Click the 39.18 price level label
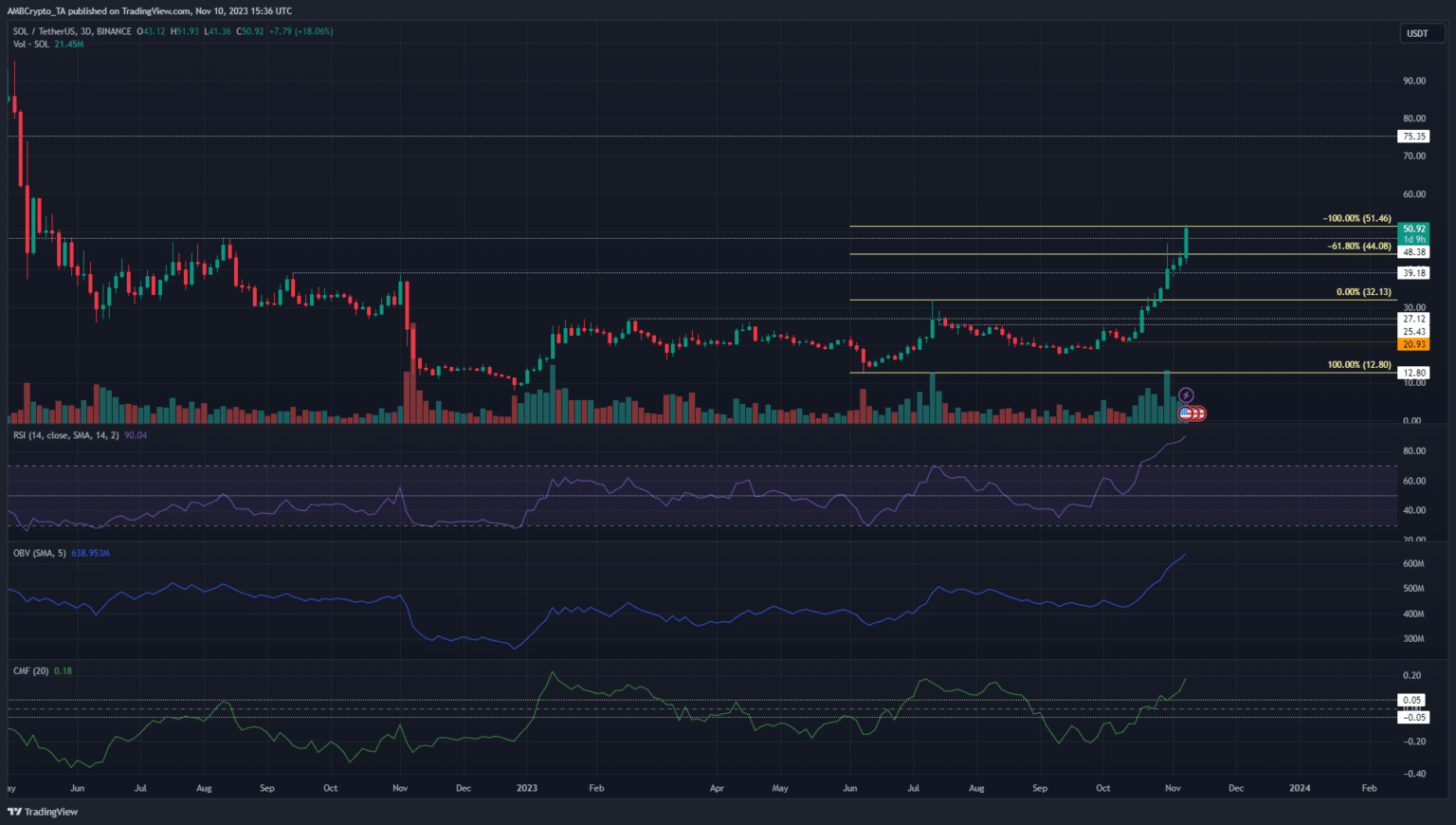Viewport: 1456px width, 825px height. click(1414, 273)
